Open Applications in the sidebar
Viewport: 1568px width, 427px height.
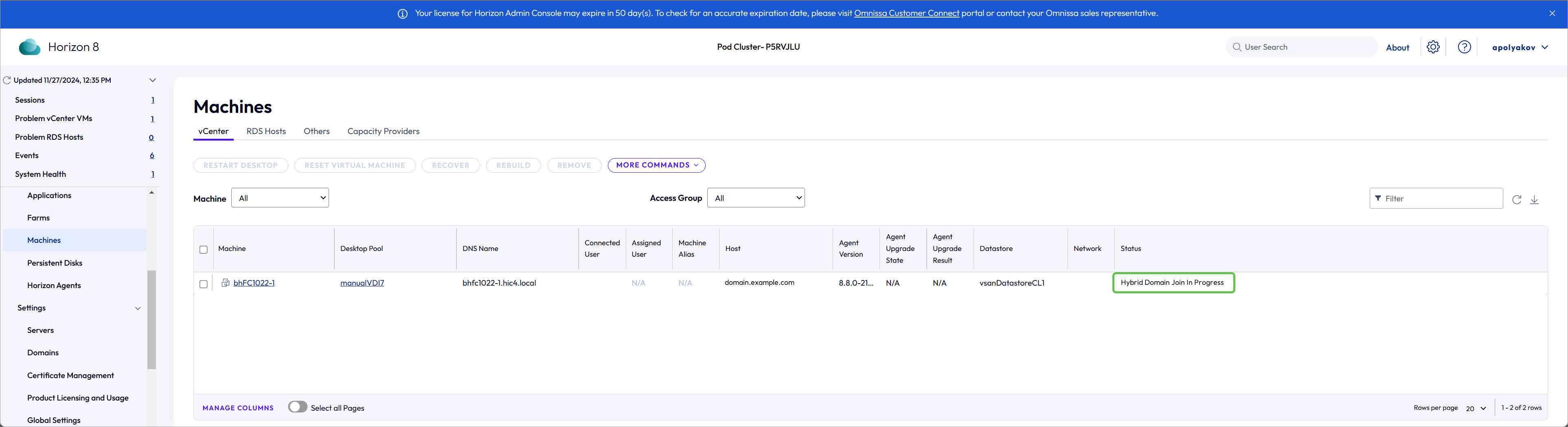coord(49,196)
